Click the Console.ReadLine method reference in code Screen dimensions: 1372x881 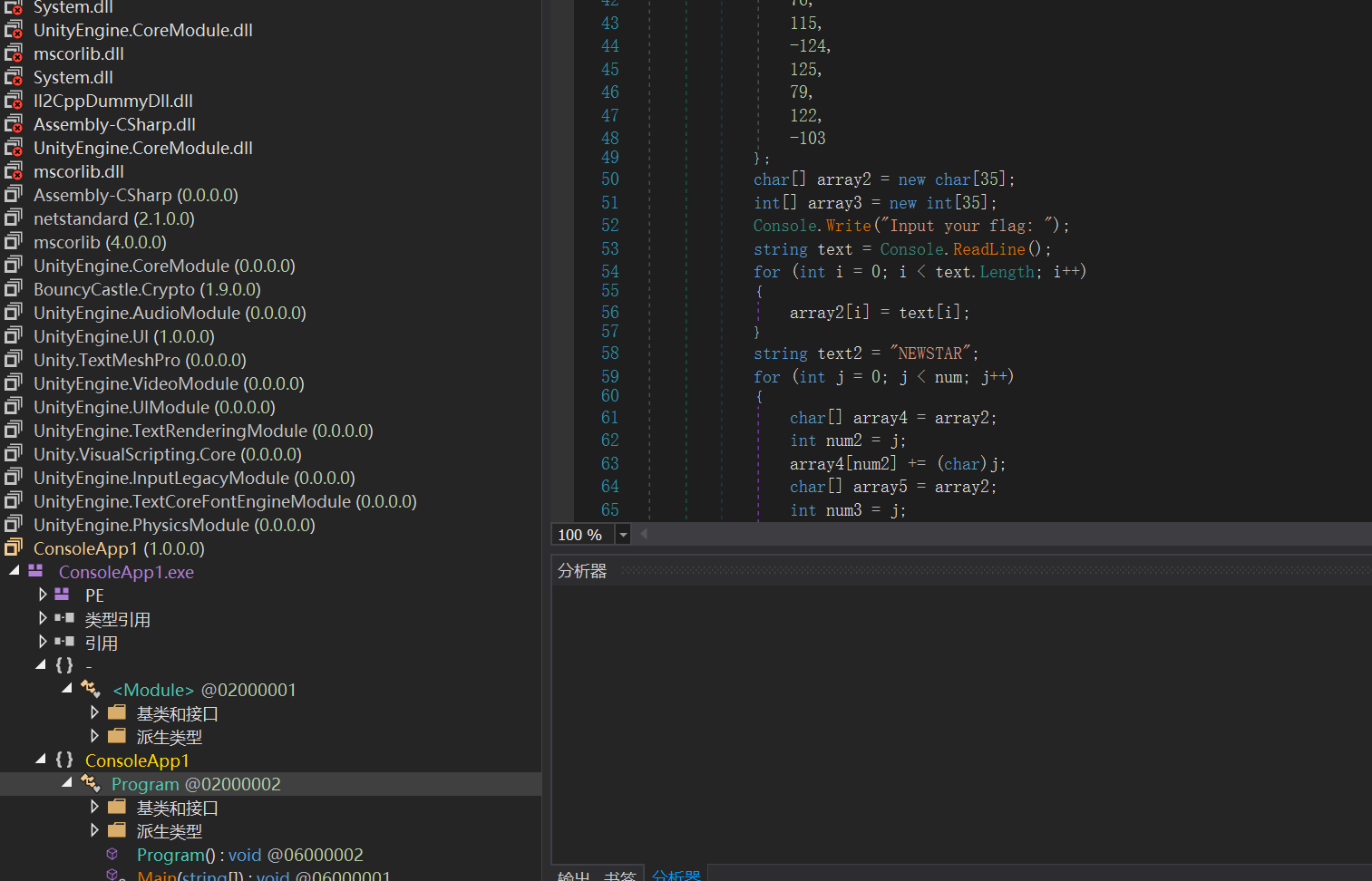[x=988, y=249]
